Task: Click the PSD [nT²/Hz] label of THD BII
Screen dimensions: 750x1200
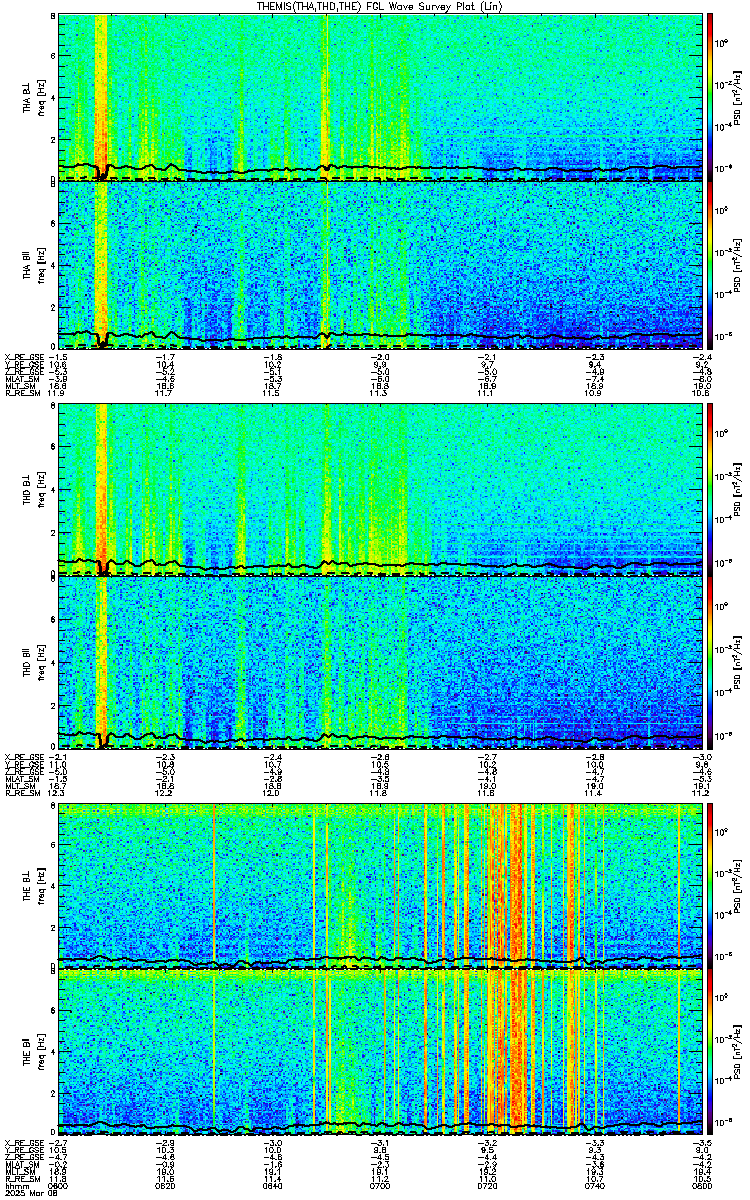Action: (738, 663)
